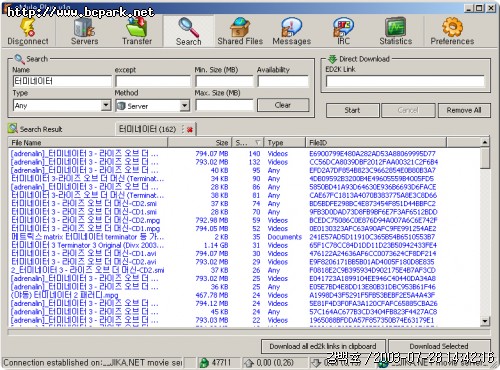Select the 2_ prefixed CD2.smi row
This screenshot has width=500, height=370.
[x=245, y=270]
